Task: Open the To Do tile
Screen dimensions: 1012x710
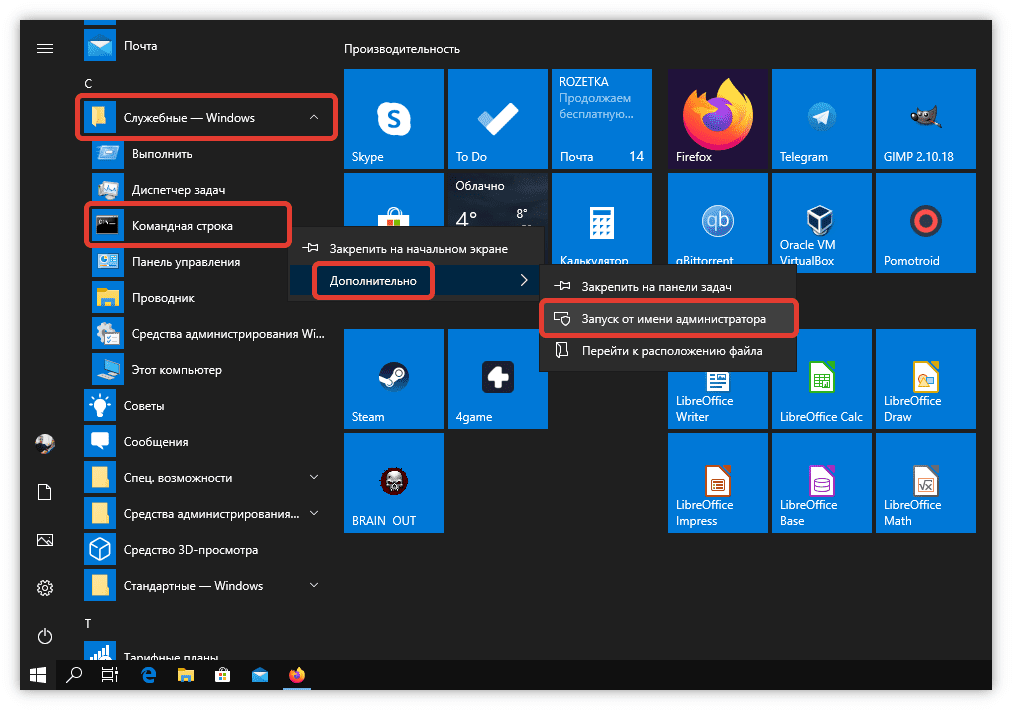Action: (x=498, y=119)
